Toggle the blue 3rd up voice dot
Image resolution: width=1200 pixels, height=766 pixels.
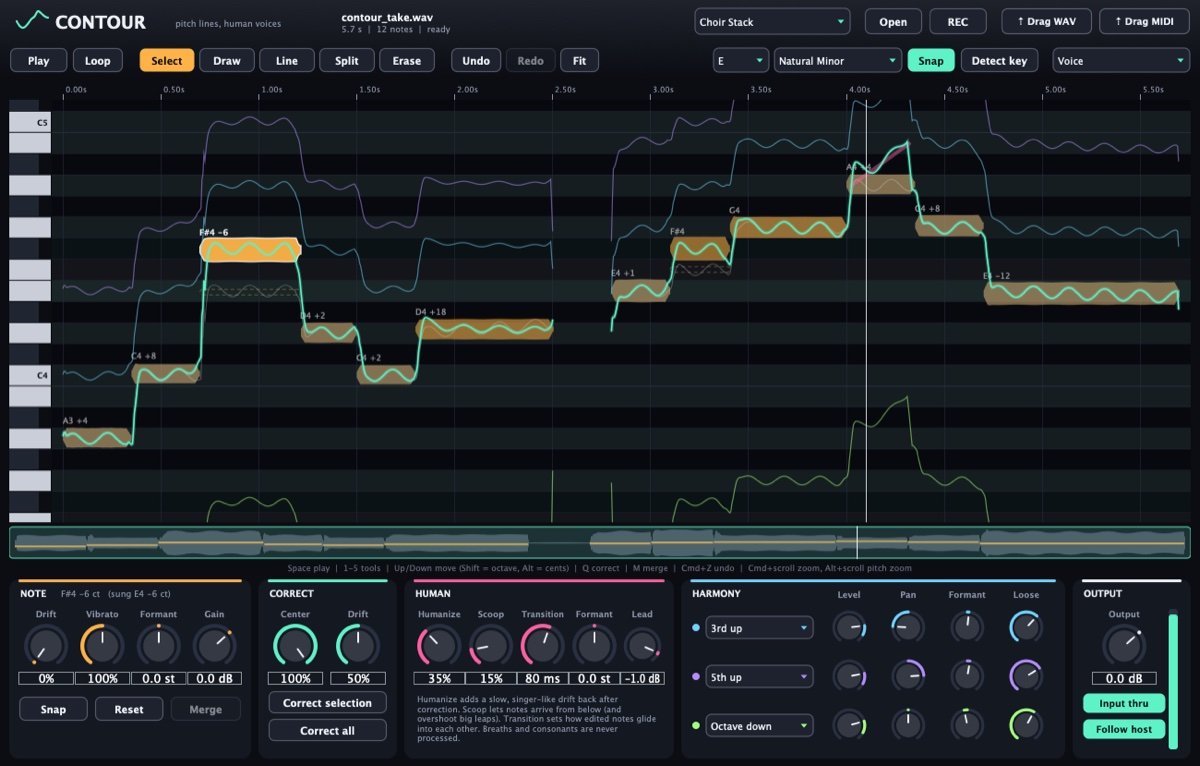(x=696, y=628)
